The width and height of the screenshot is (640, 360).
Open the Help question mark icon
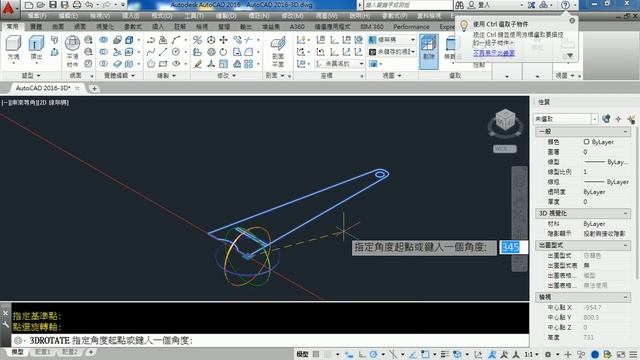(x=565, y=5)
